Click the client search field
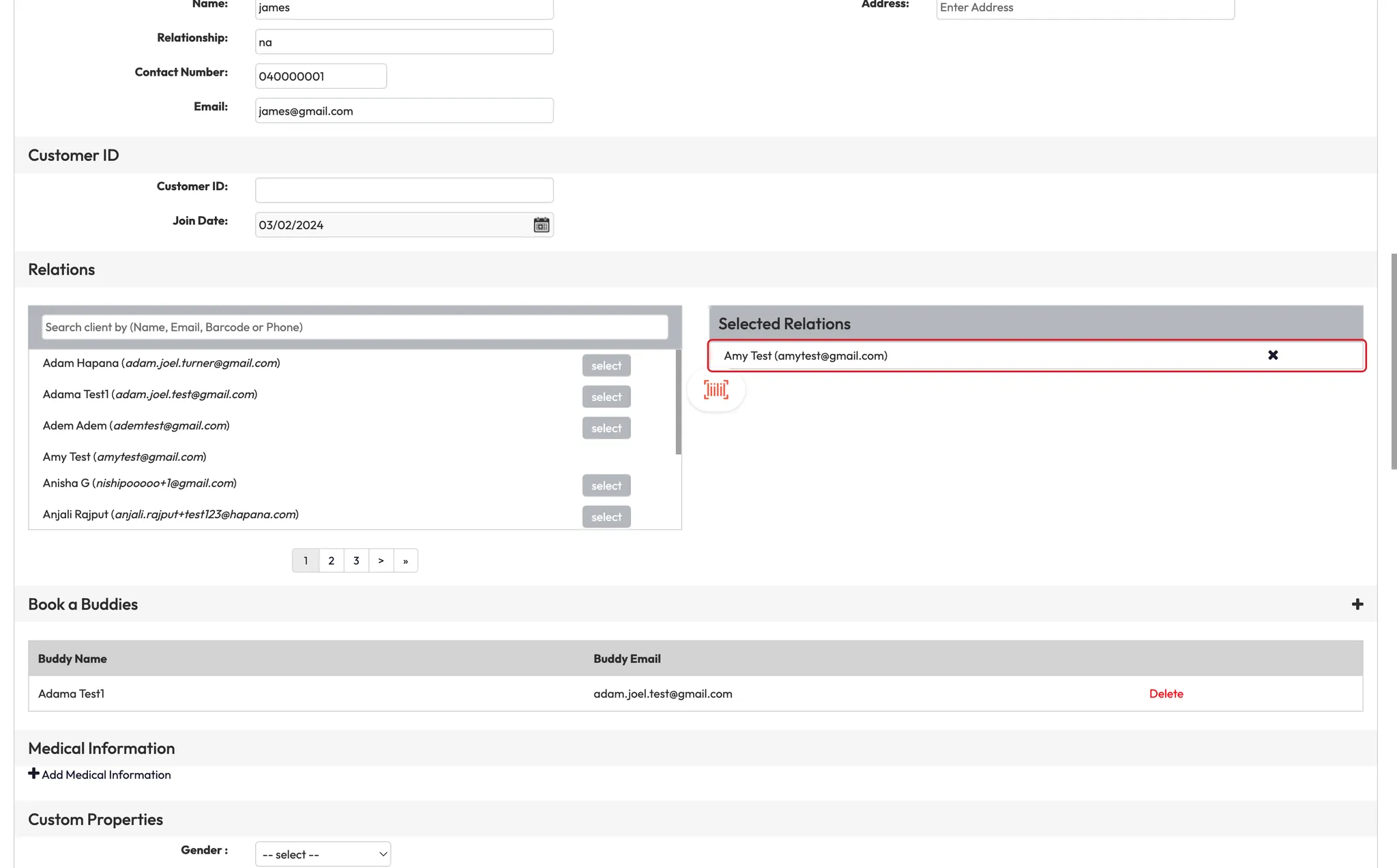Screen dimensions: 1397x868 coord(355,327)
